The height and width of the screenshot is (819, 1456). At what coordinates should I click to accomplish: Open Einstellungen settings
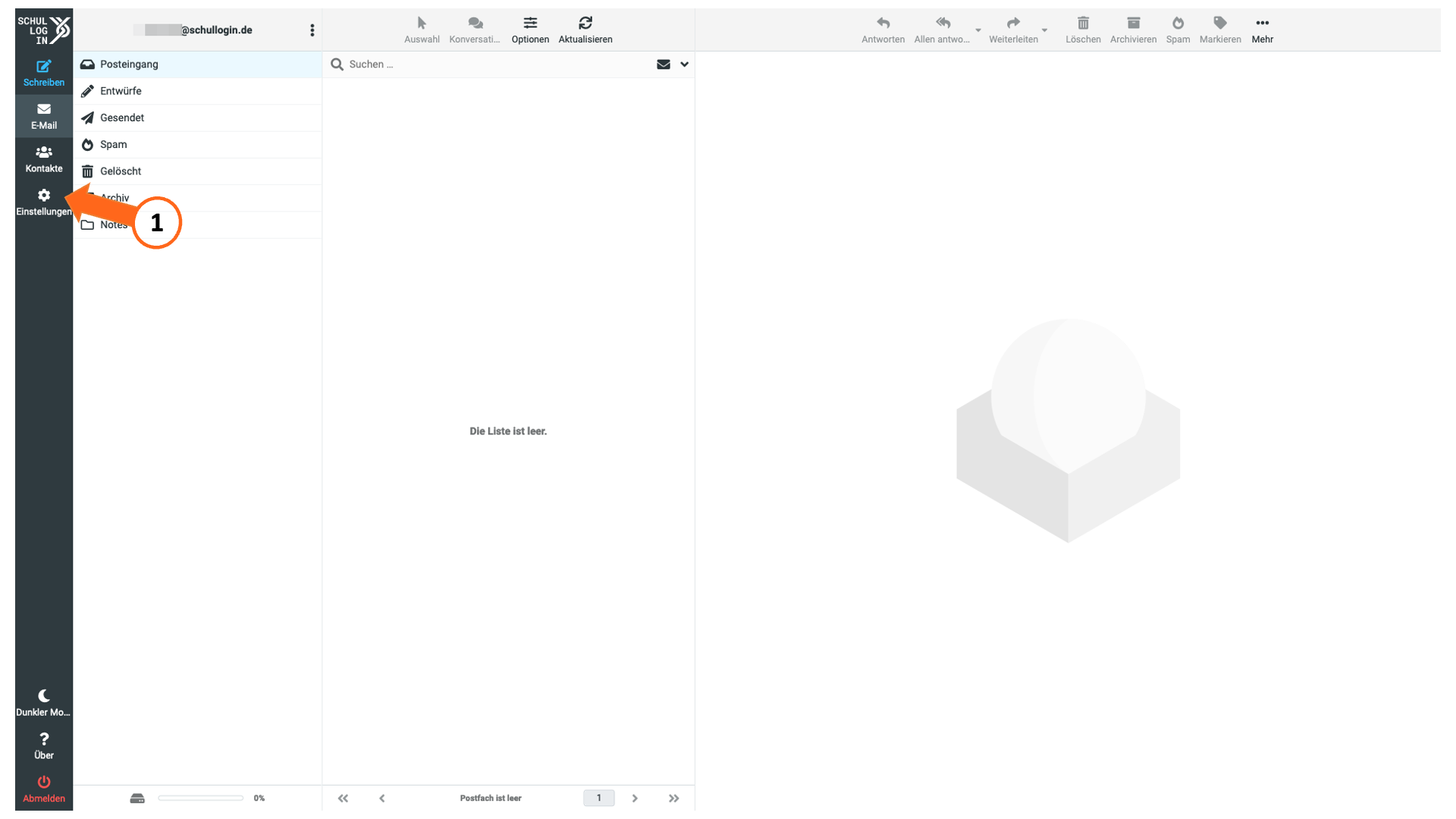[44, 202]
